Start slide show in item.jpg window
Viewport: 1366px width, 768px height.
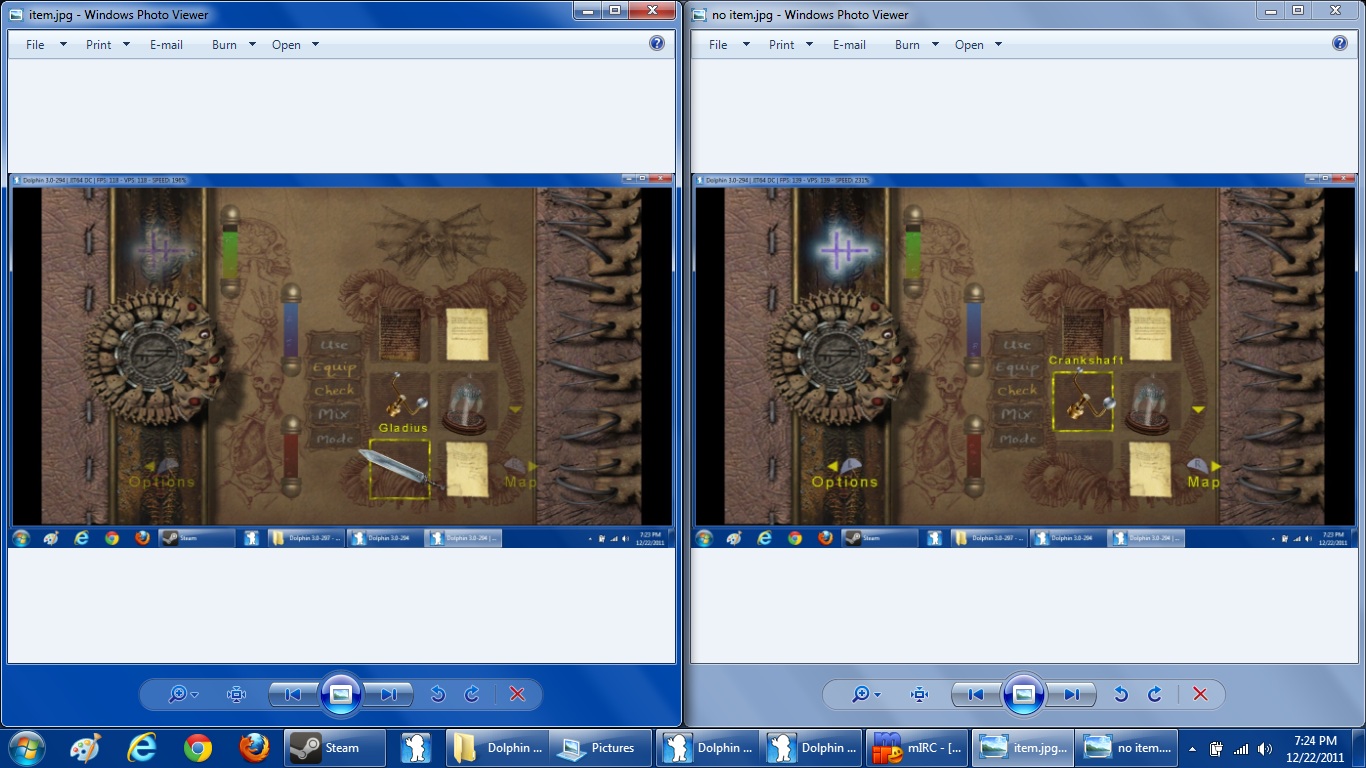pos(341,694)
